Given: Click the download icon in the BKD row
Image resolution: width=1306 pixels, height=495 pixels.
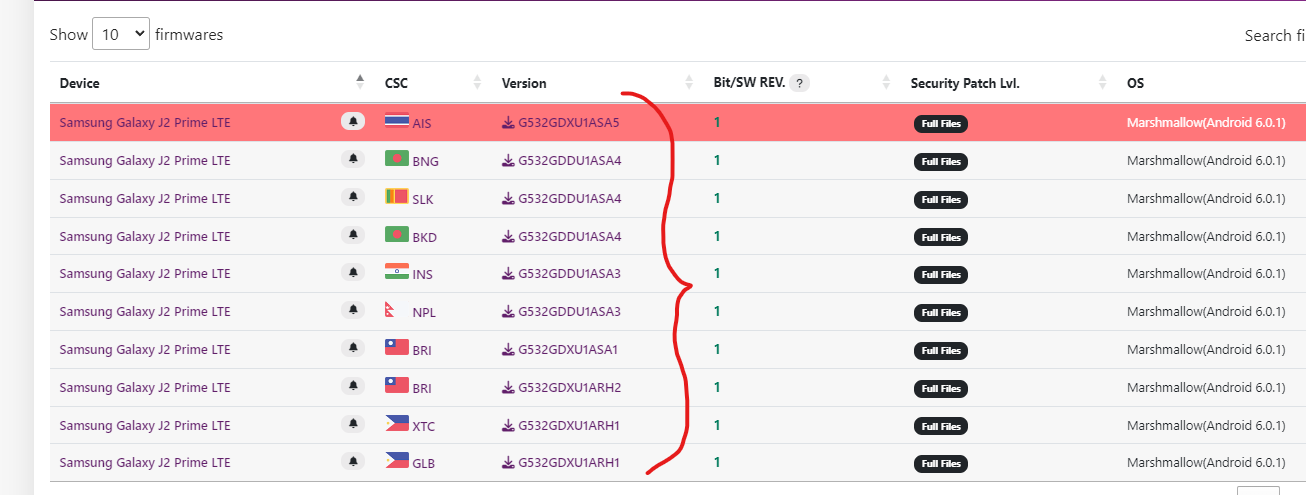Looking at the screenshot, I should pos(508,237).
